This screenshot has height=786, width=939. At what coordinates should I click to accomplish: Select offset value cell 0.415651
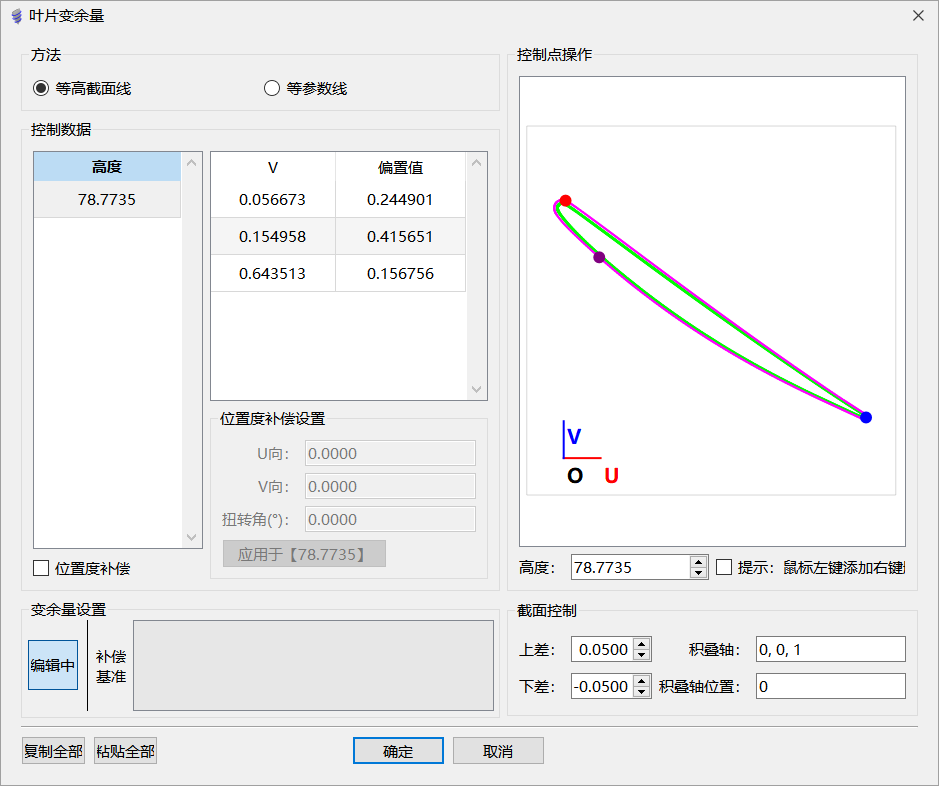click(400, 237)
